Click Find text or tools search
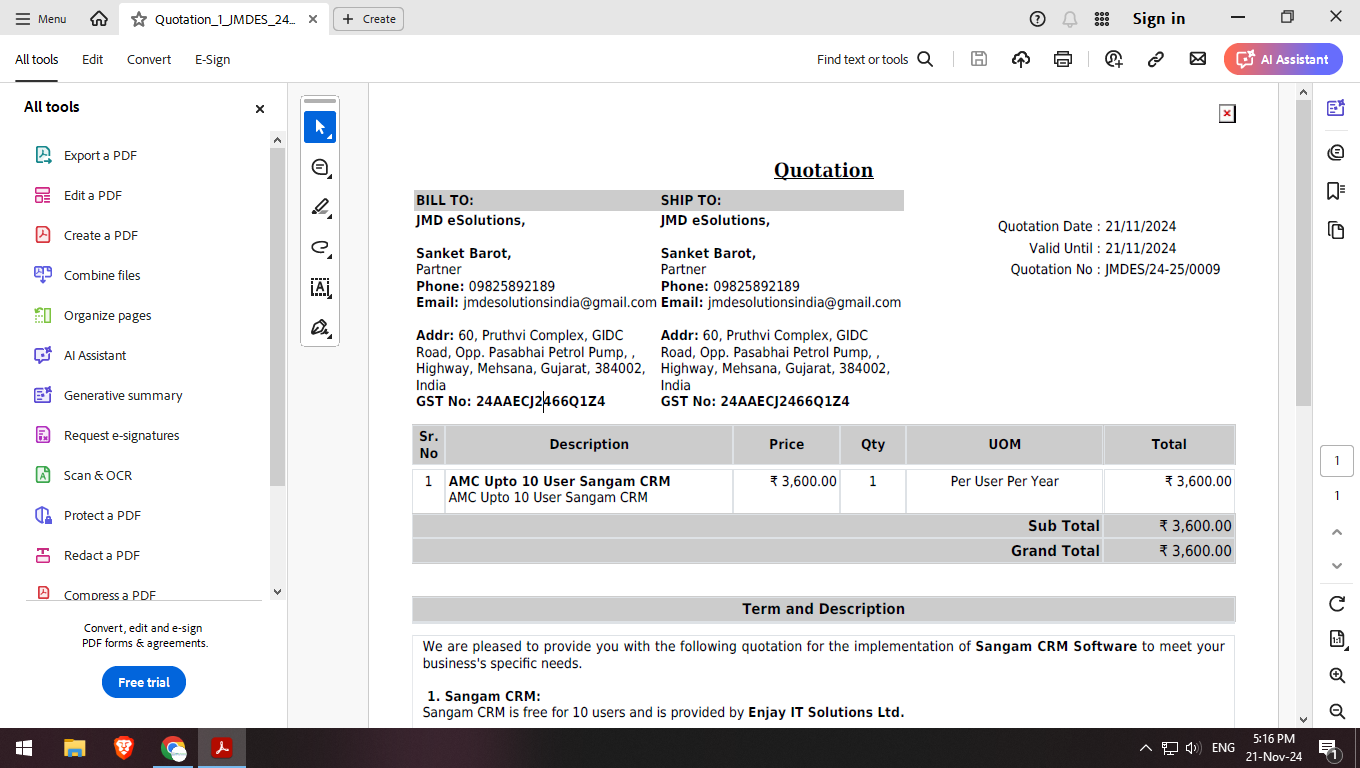Image resolution: width=1360 pixels, height=768 pixels. pos(875,59)
